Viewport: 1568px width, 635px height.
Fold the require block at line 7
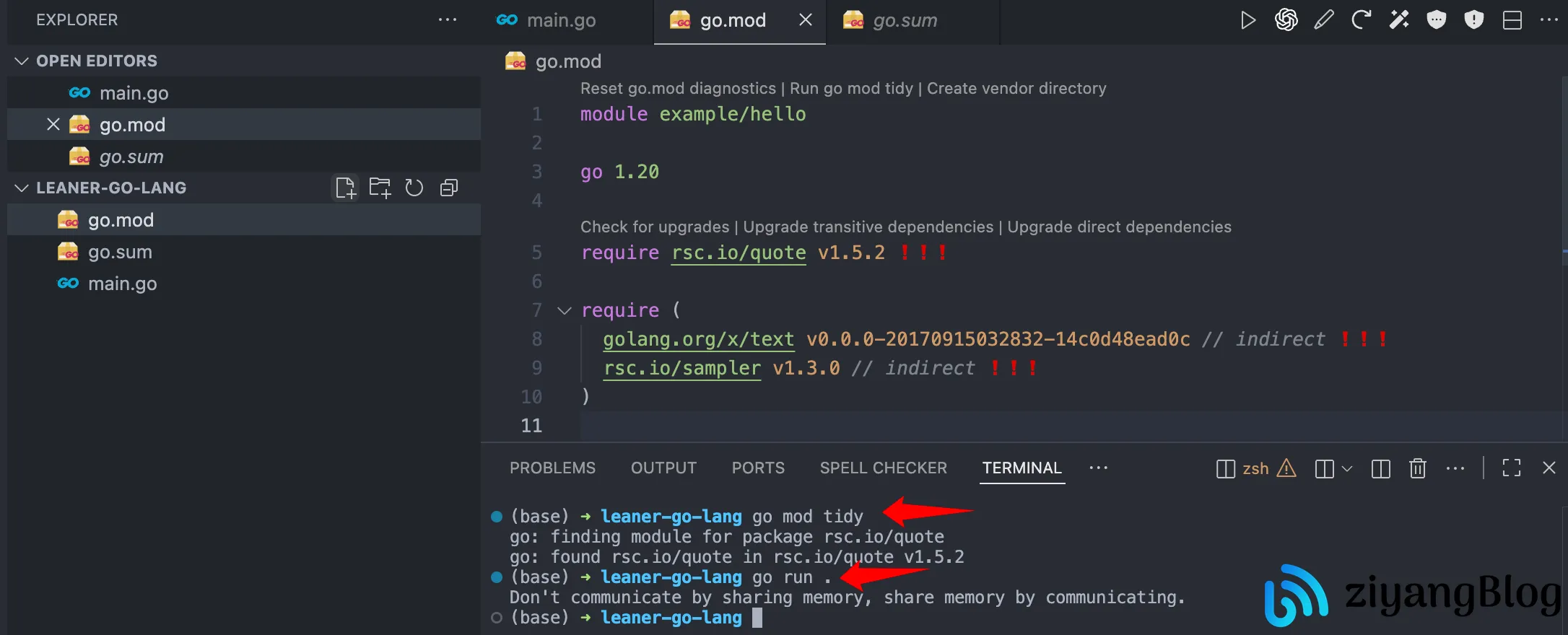tap(565, 311)
